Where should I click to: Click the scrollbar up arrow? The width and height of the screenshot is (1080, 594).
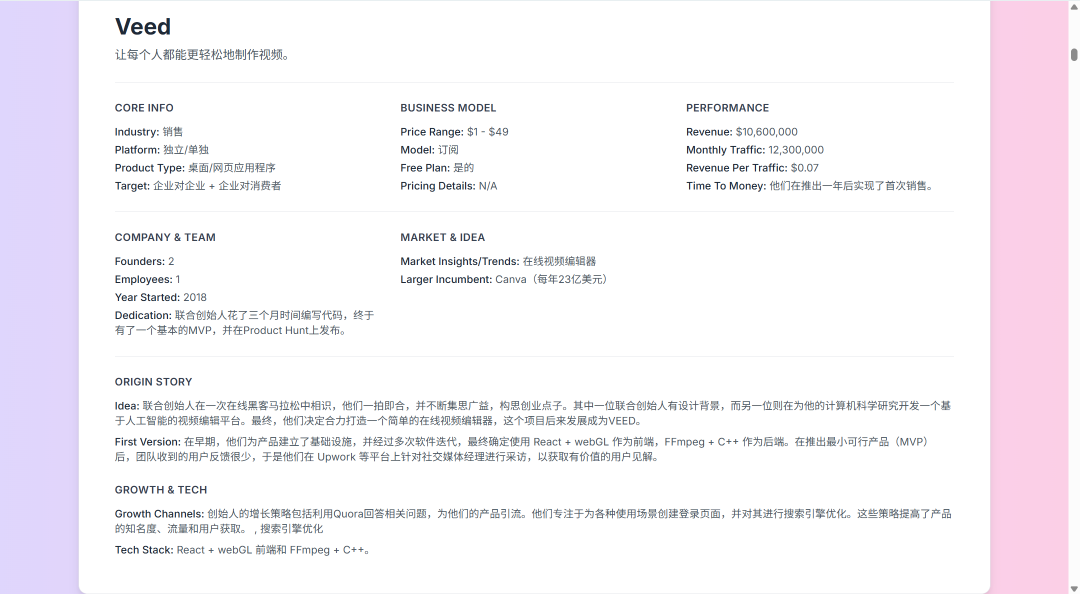point(1074,5)
